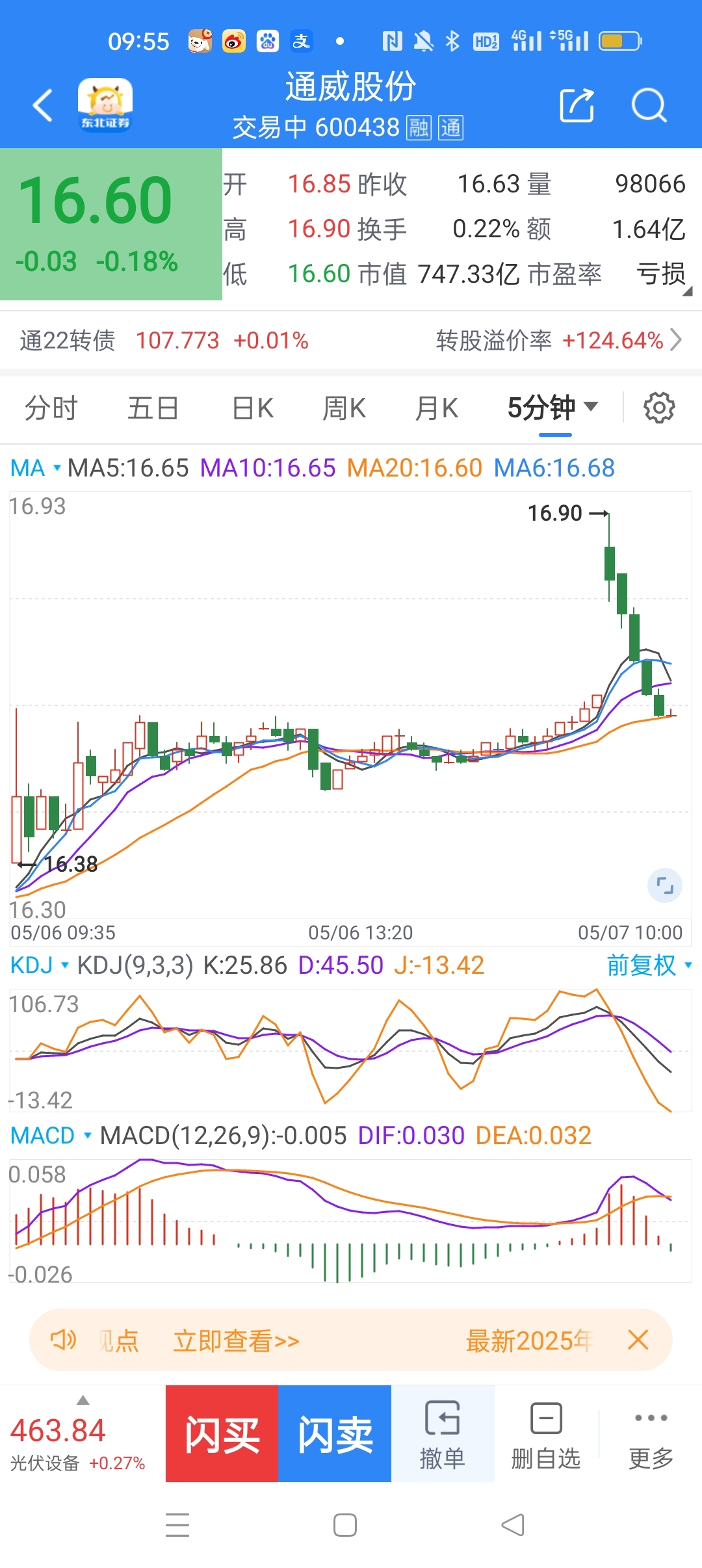Open the MA indicator dropdown
Viewport: 702px width, 1568px height.
[36, 468]
